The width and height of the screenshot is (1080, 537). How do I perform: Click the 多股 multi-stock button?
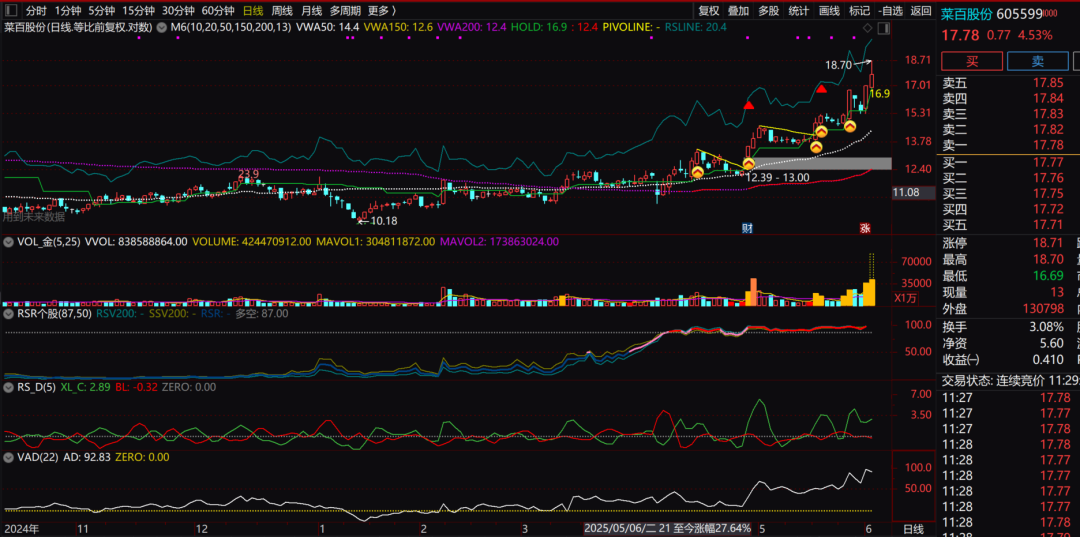[x=769, y=10]
